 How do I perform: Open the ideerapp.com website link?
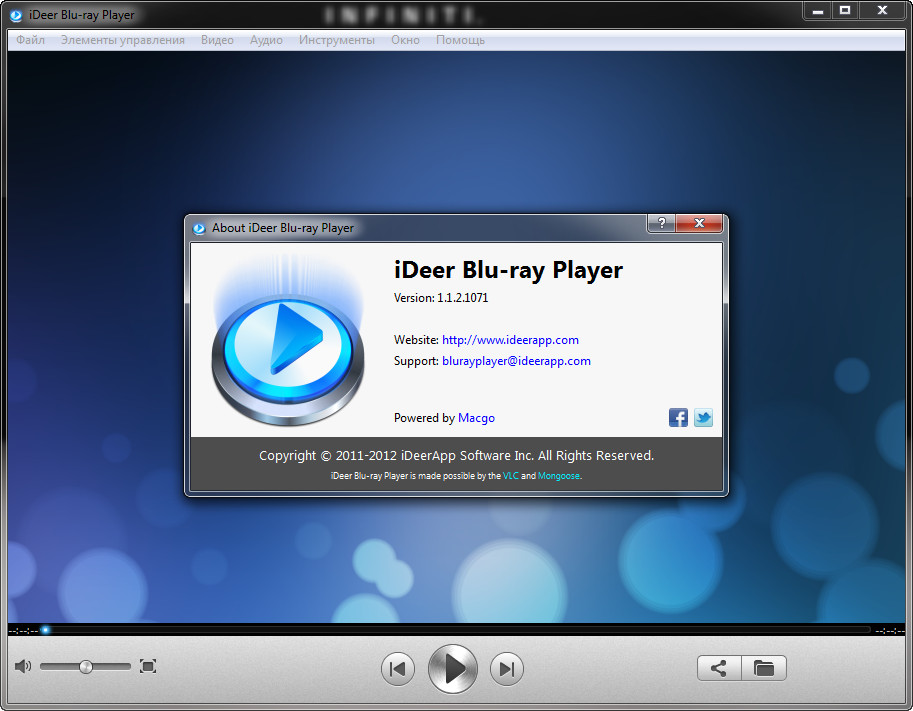tap(510, 340)
